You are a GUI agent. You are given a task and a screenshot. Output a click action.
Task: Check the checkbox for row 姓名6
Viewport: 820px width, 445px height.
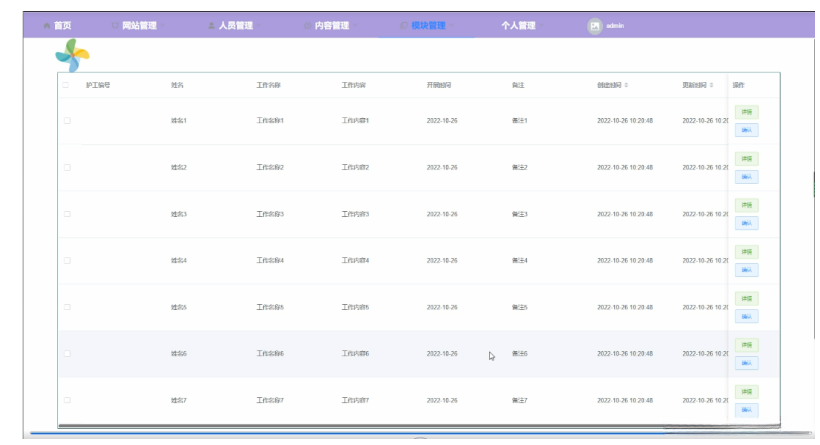point(67,353)
